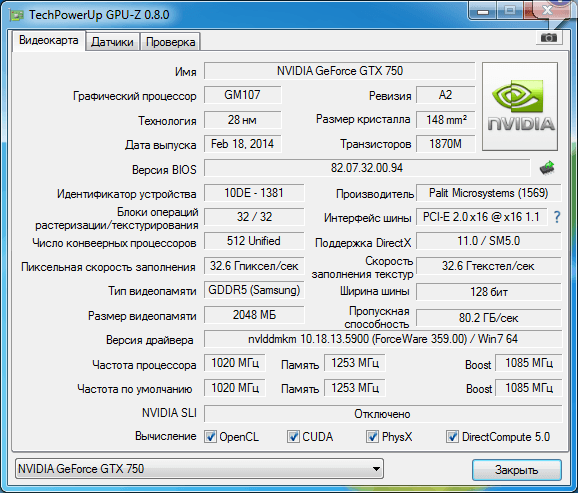Click the GPU-Z title bar icon

click(x=16, y=15)
